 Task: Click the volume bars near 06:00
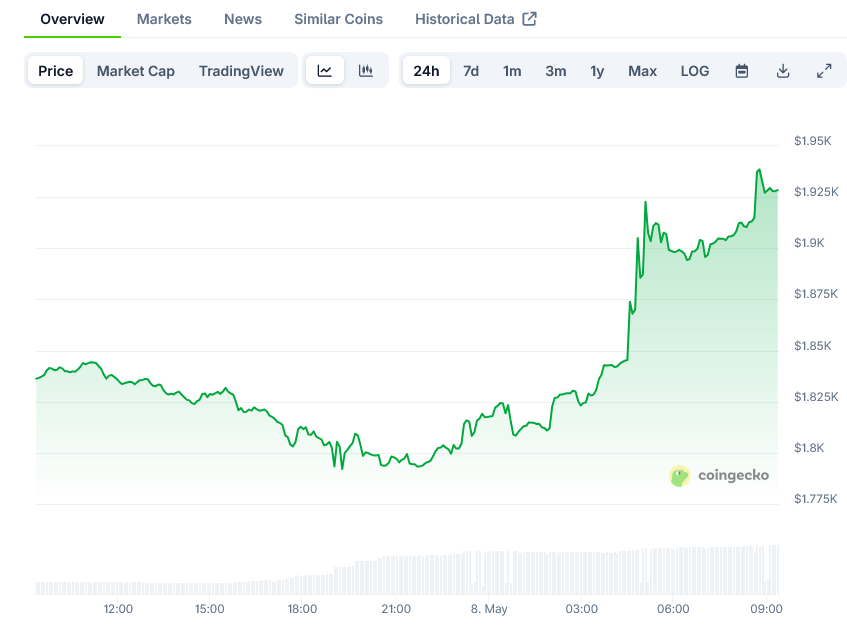674,572
